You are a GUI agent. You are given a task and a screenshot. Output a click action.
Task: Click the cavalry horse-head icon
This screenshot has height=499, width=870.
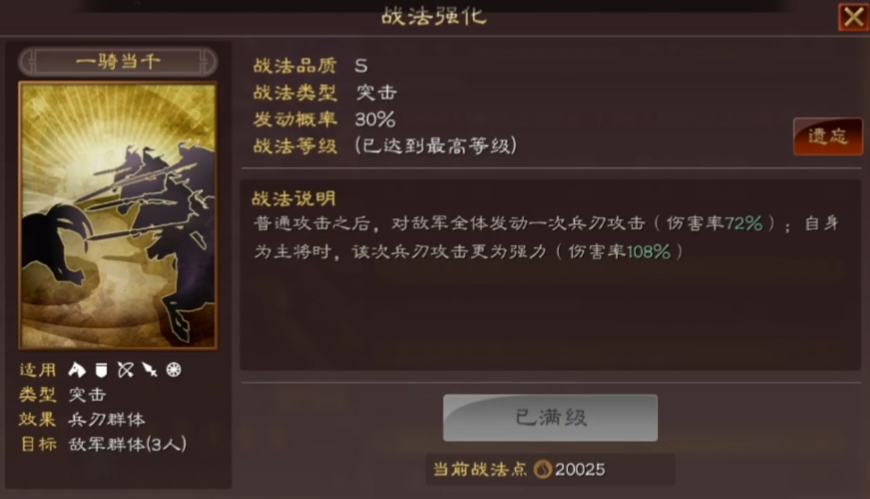pos(77,370)
